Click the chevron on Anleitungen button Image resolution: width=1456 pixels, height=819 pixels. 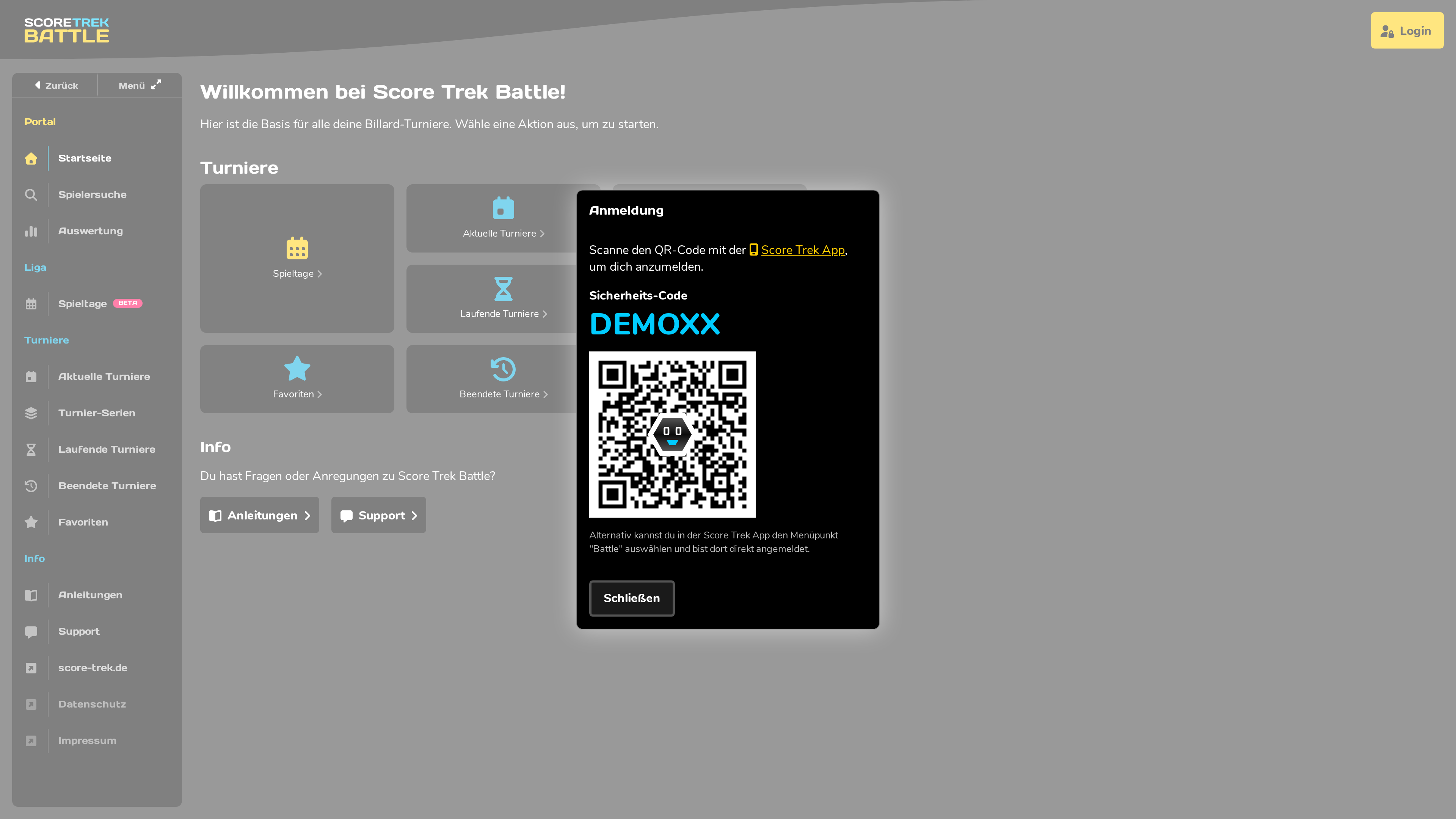click(308, 516)
